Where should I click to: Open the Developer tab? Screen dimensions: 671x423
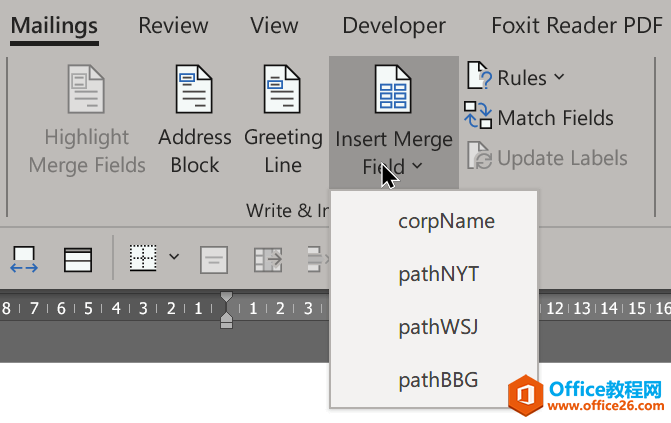coord(394,26)
